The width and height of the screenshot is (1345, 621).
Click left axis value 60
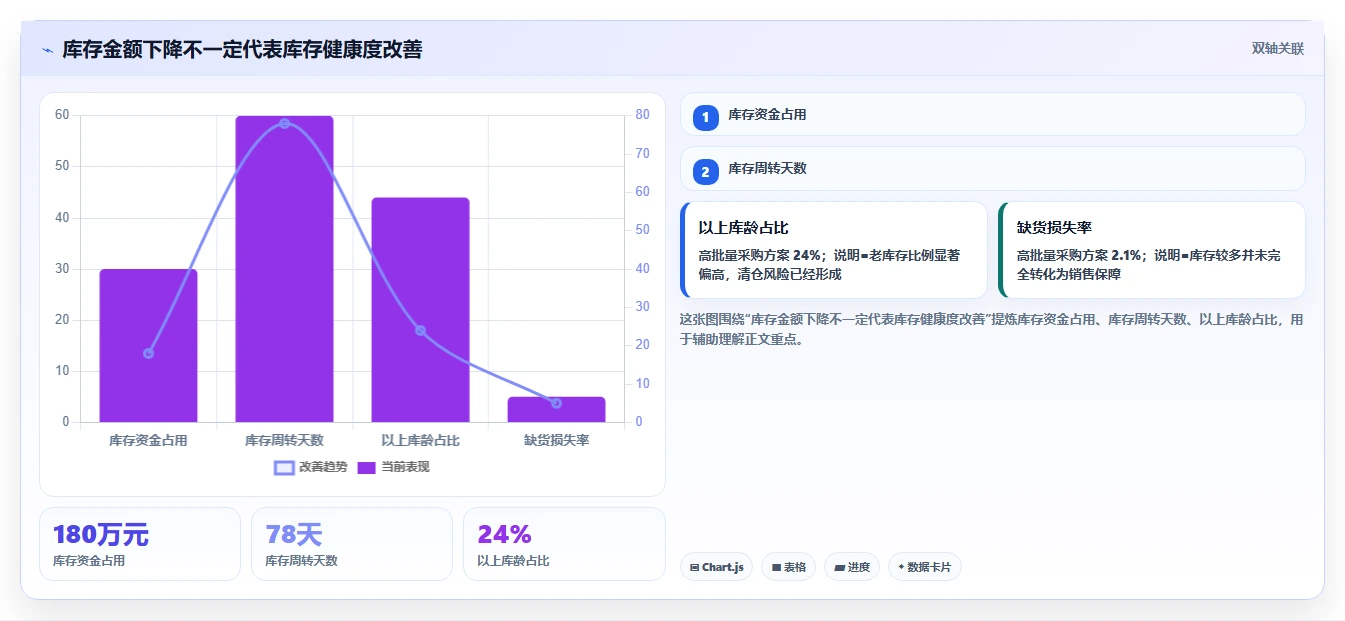point(62,115)
